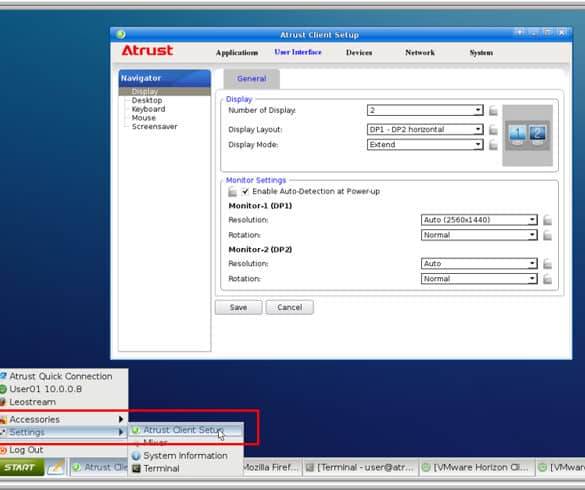Click the Save button
This screenshot has height=490, width=585.
[x=238, y=308]
